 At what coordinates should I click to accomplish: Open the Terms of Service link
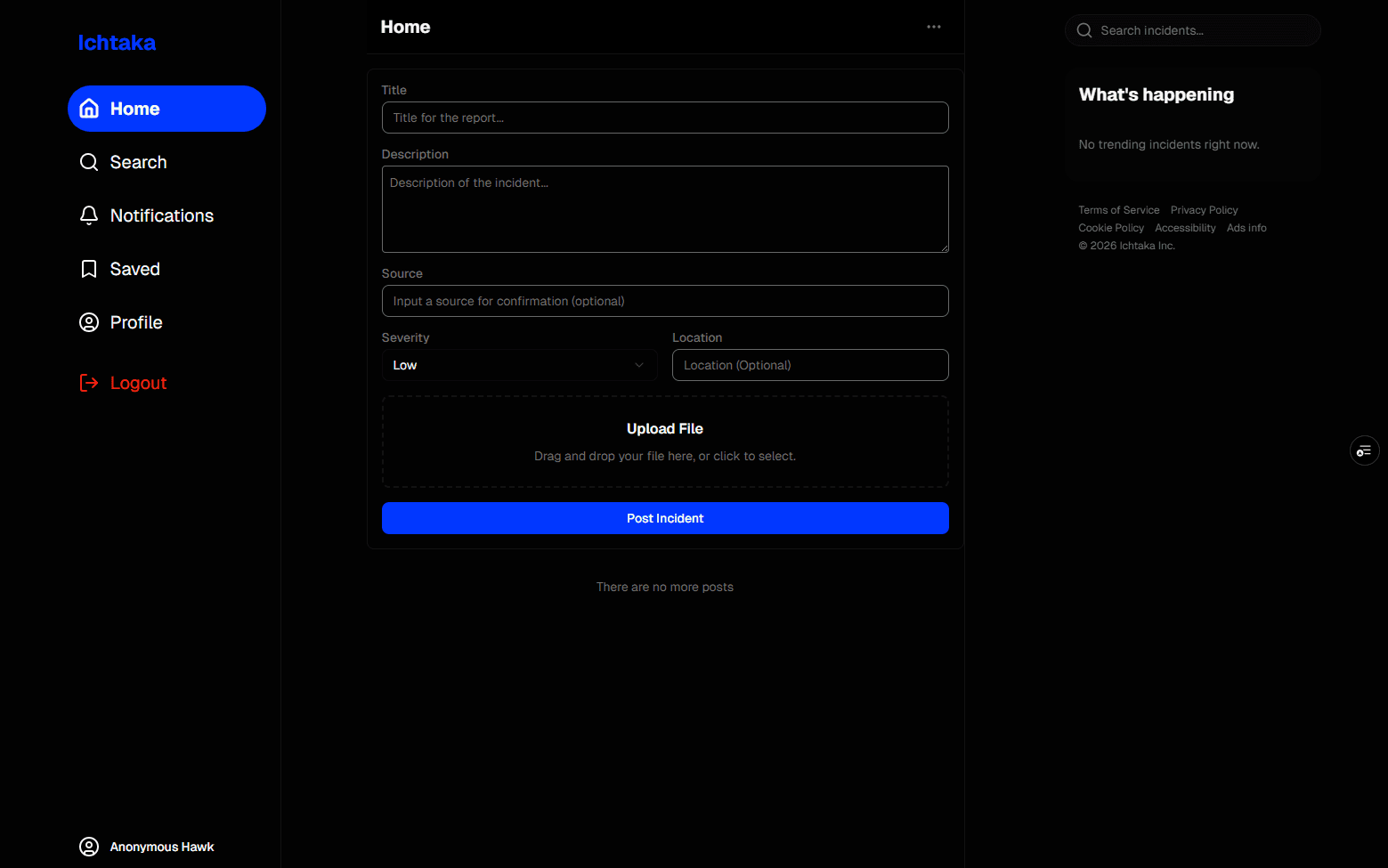[1118, 210]
